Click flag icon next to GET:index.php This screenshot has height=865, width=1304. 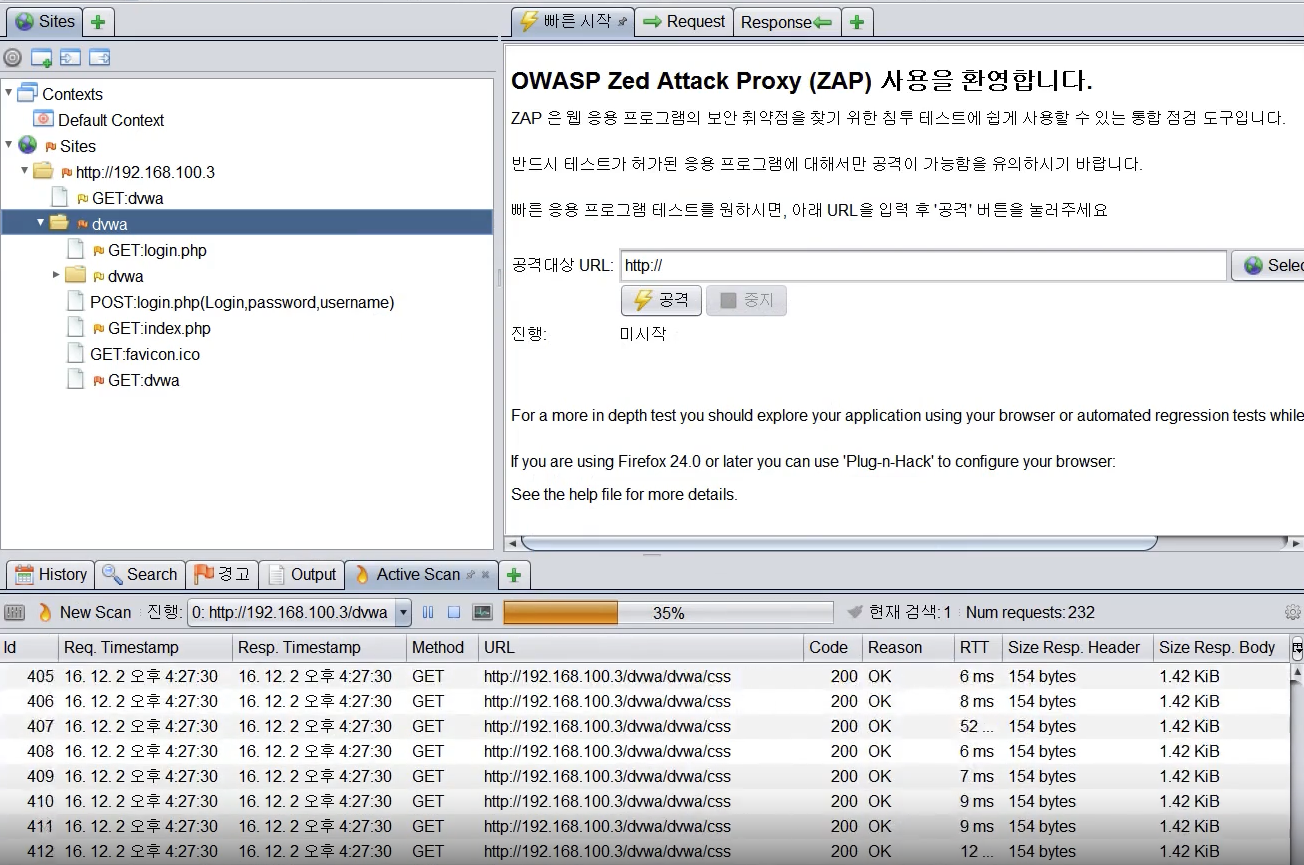(x=98, y=328)
